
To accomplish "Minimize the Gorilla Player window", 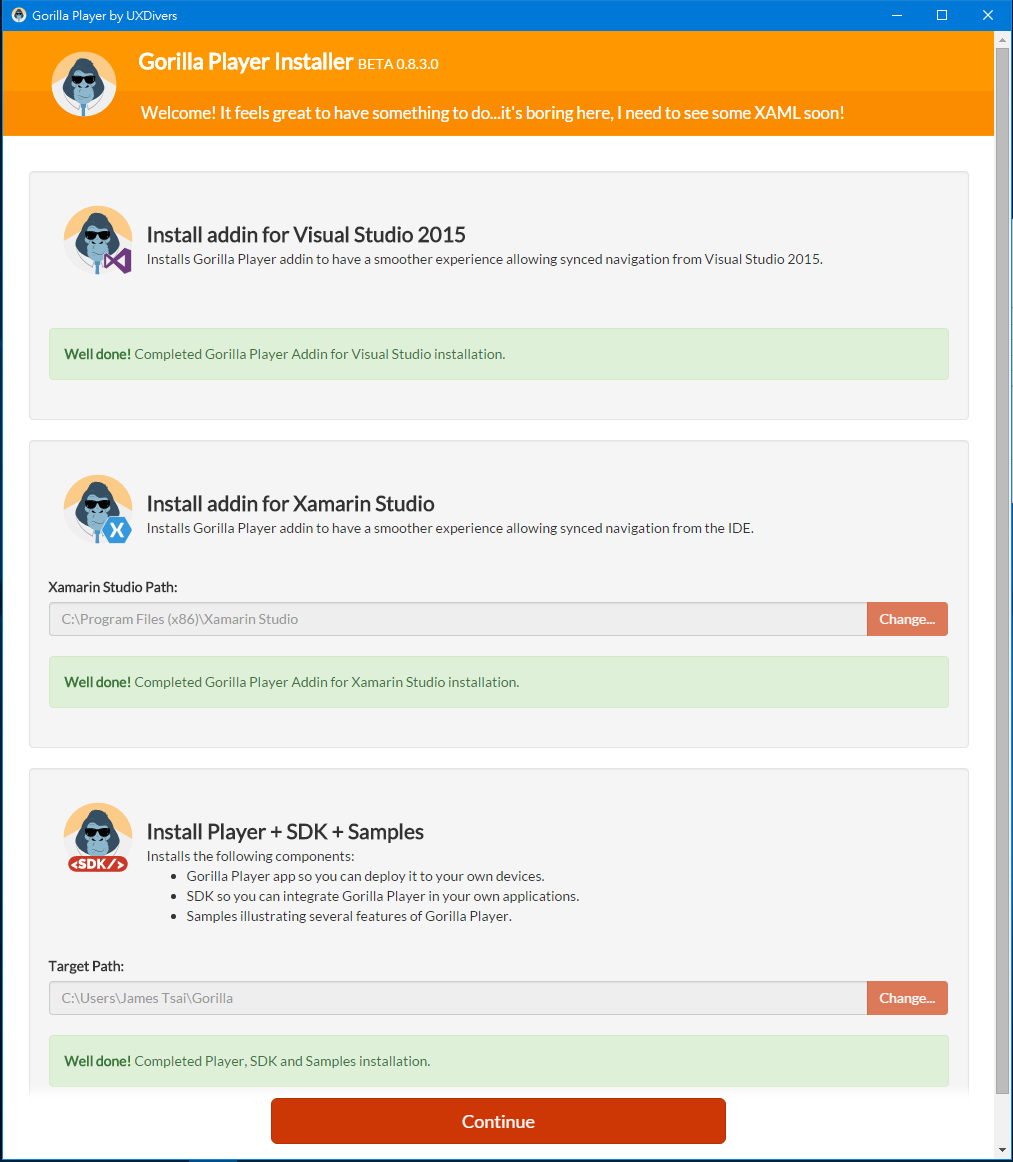I will (x=897, y=15).
